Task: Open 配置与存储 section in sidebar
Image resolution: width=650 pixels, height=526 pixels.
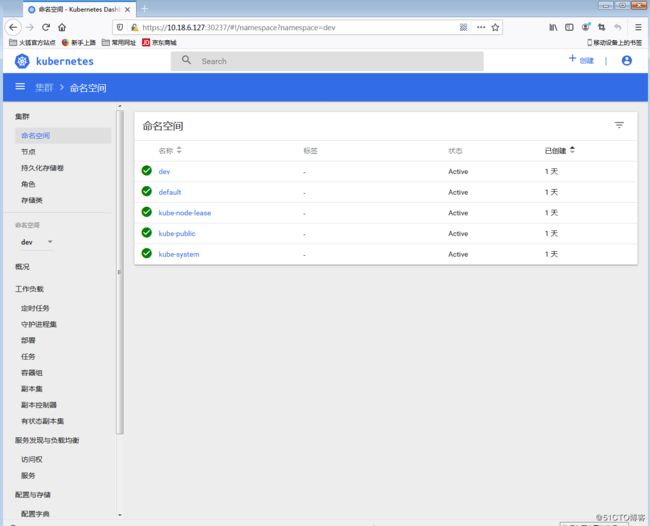Action: (x=33, y=494)
